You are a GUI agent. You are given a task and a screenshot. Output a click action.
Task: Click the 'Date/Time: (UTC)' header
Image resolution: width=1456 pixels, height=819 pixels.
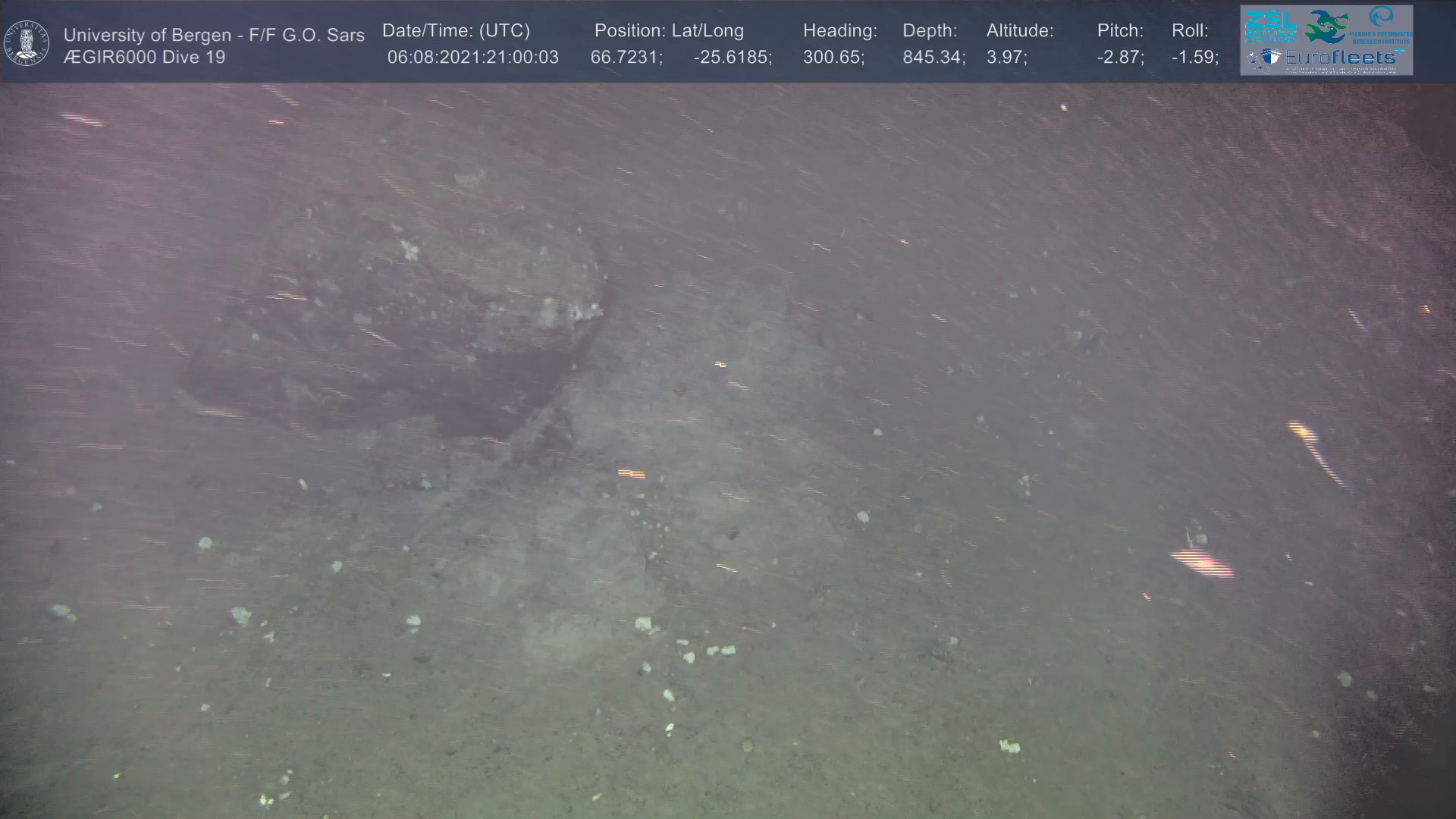click(x=456, y=31)
